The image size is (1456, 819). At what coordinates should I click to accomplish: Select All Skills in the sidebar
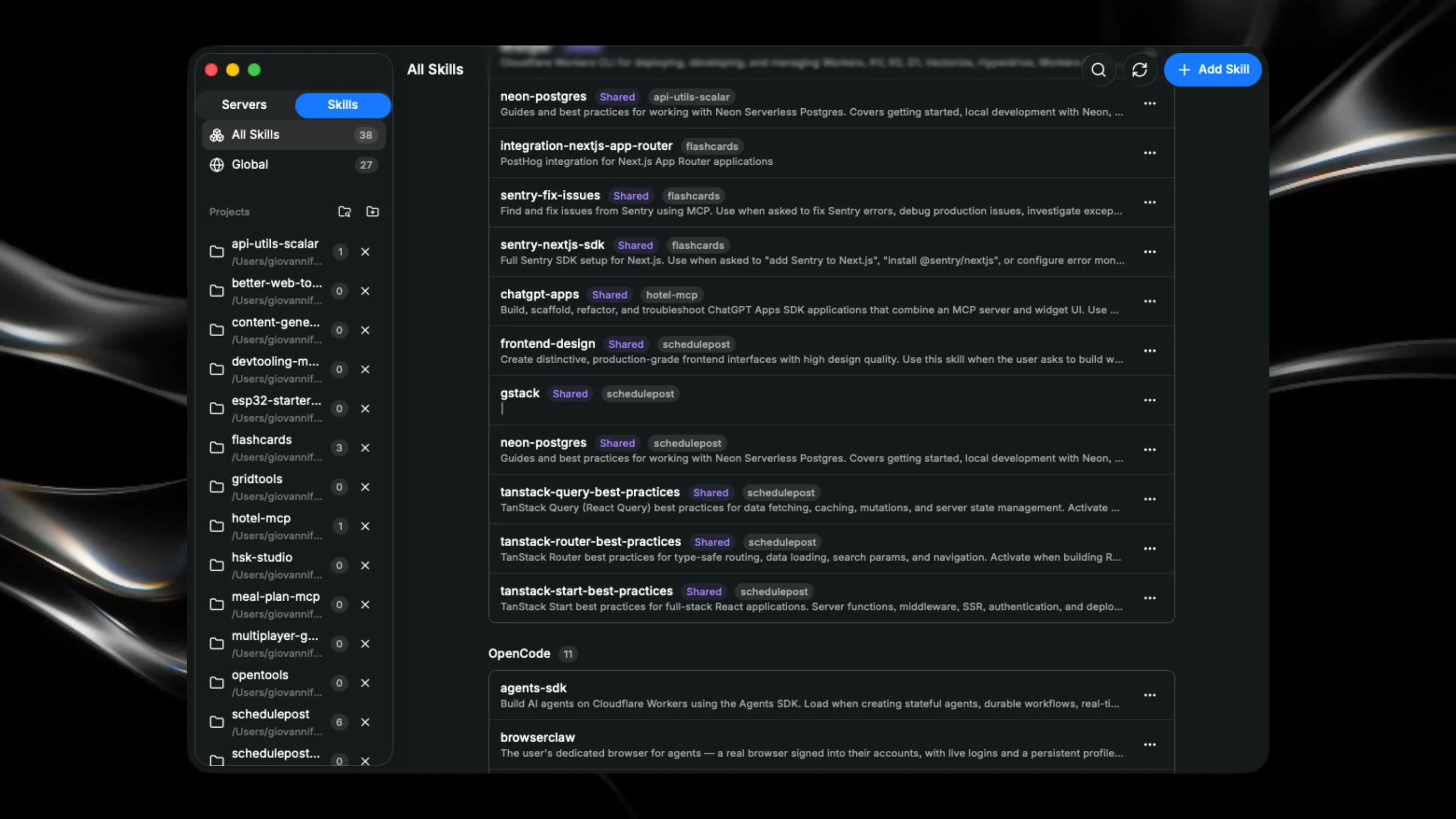293,135
